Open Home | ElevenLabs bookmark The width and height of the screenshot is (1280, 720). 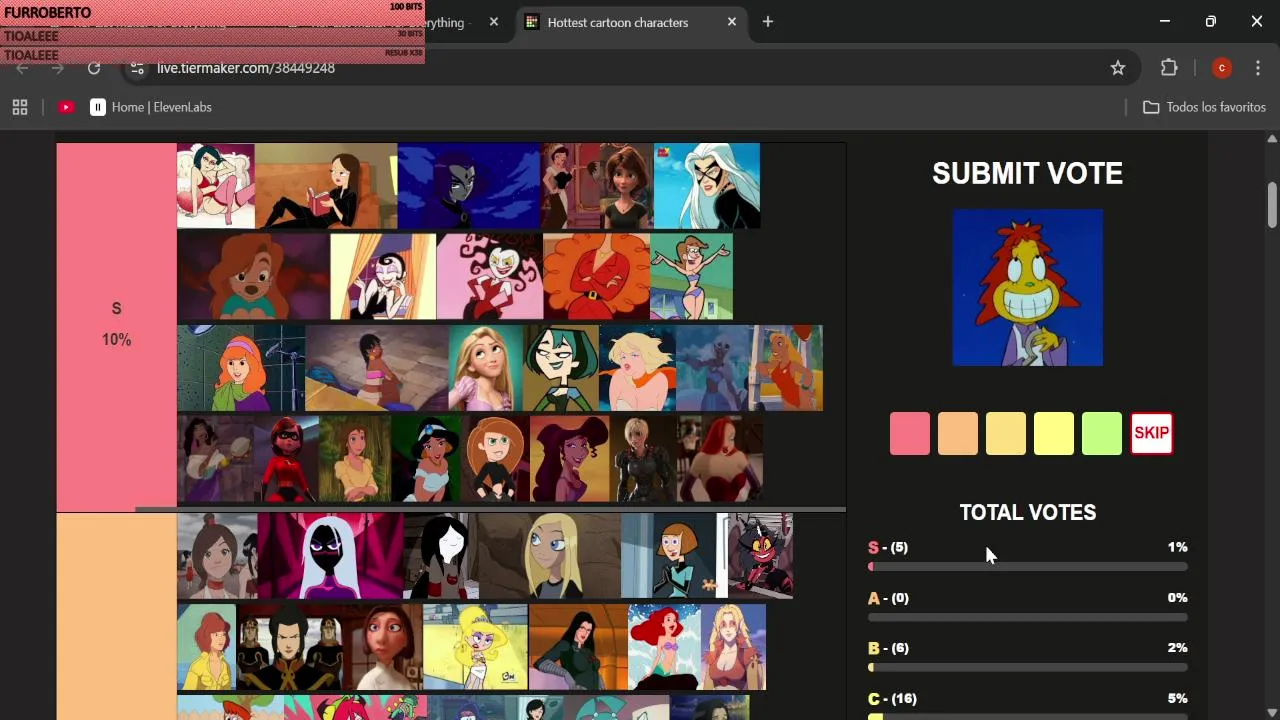(151, 107)
